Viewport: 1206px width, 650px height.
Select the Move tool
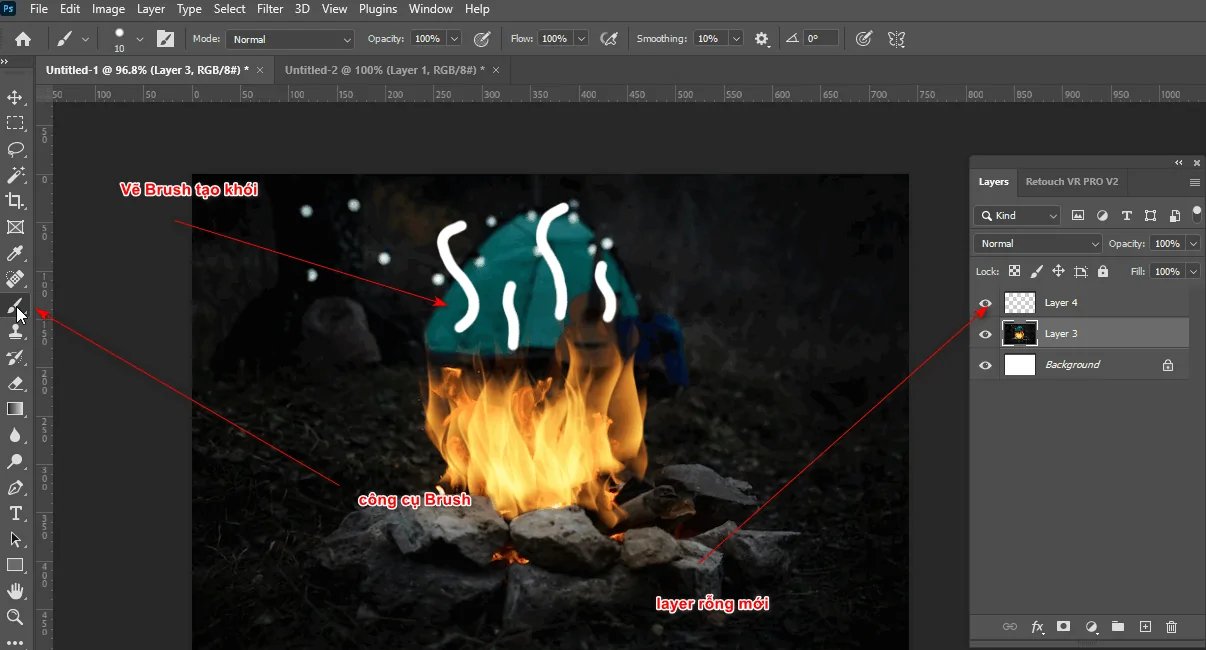15,97
